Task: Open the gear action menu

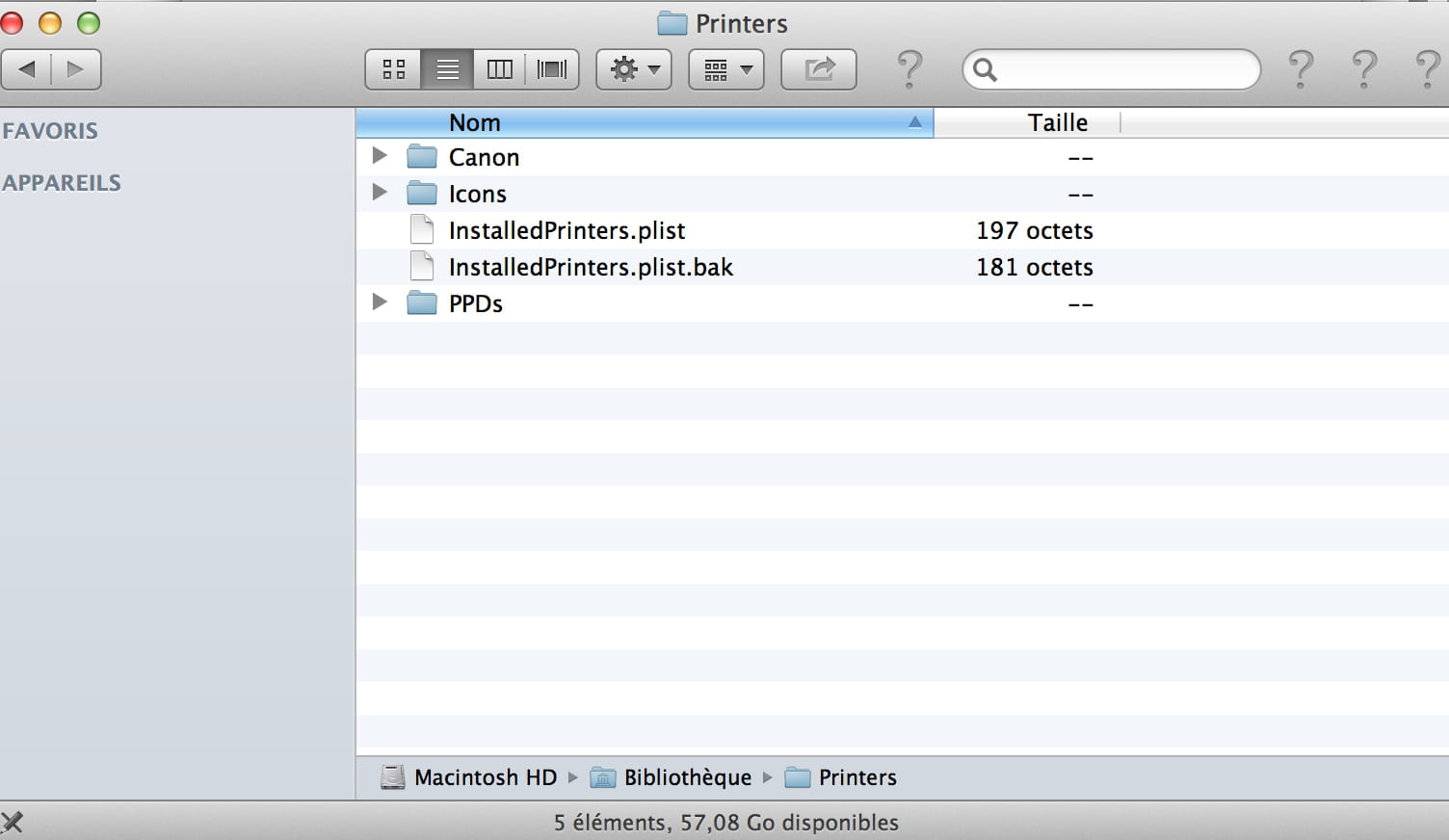Action: click(x=634, y=69)
